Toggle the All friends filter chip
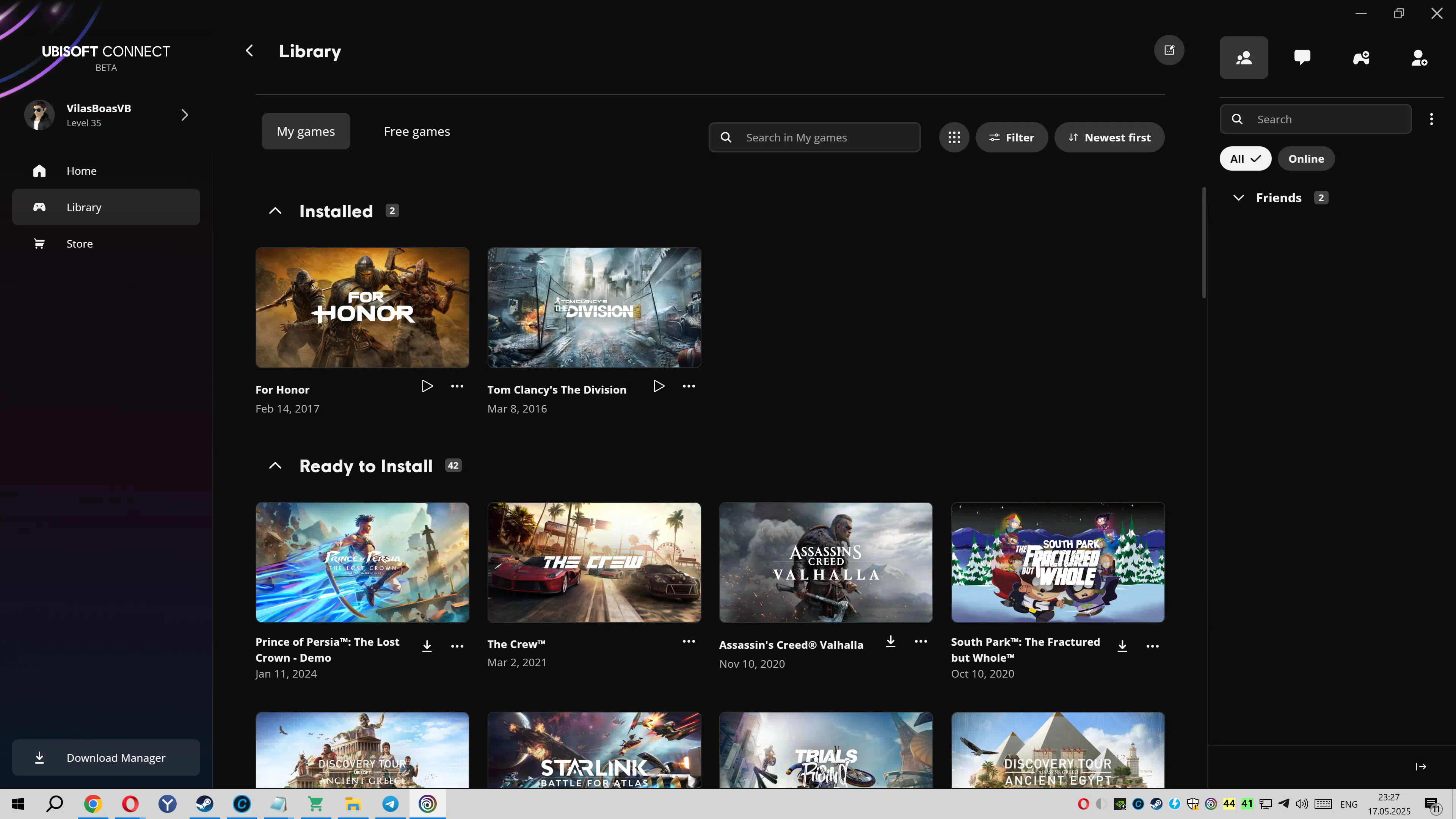Image resolution: width=1456 pixels, height=819 pixels. 1245,159
